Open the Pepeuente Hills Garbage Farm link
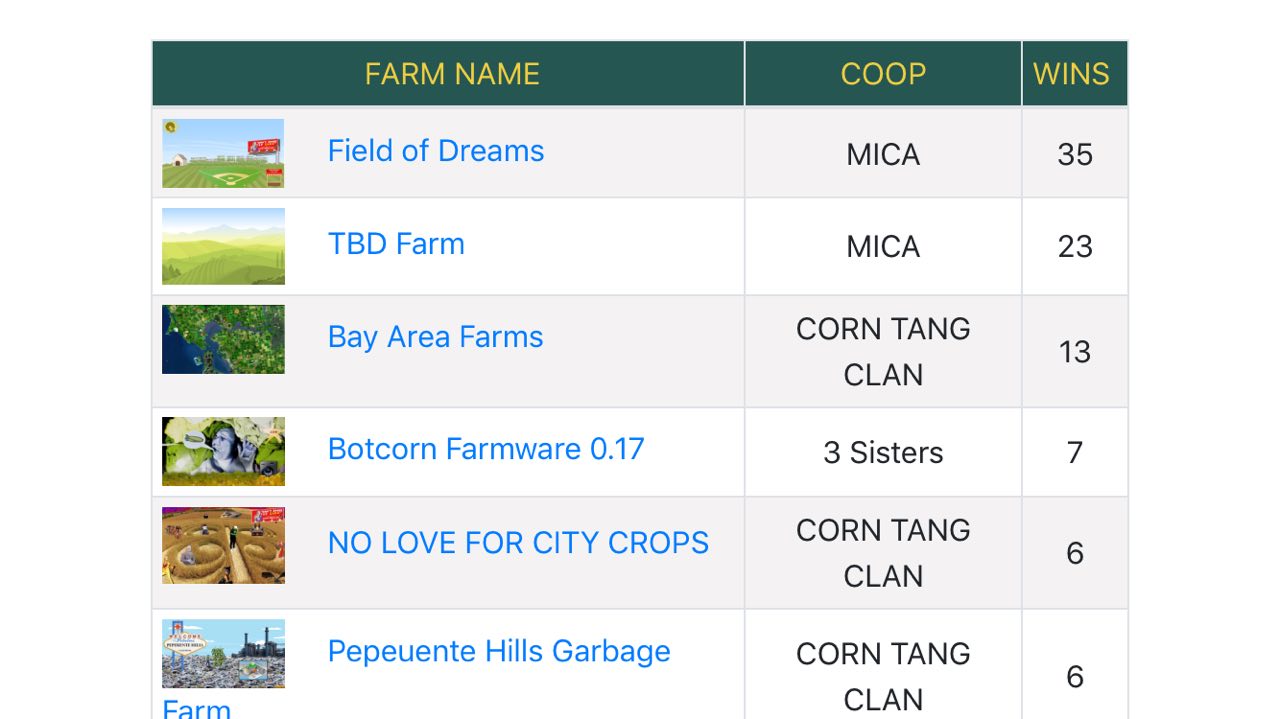 click(x=499, y=652)
